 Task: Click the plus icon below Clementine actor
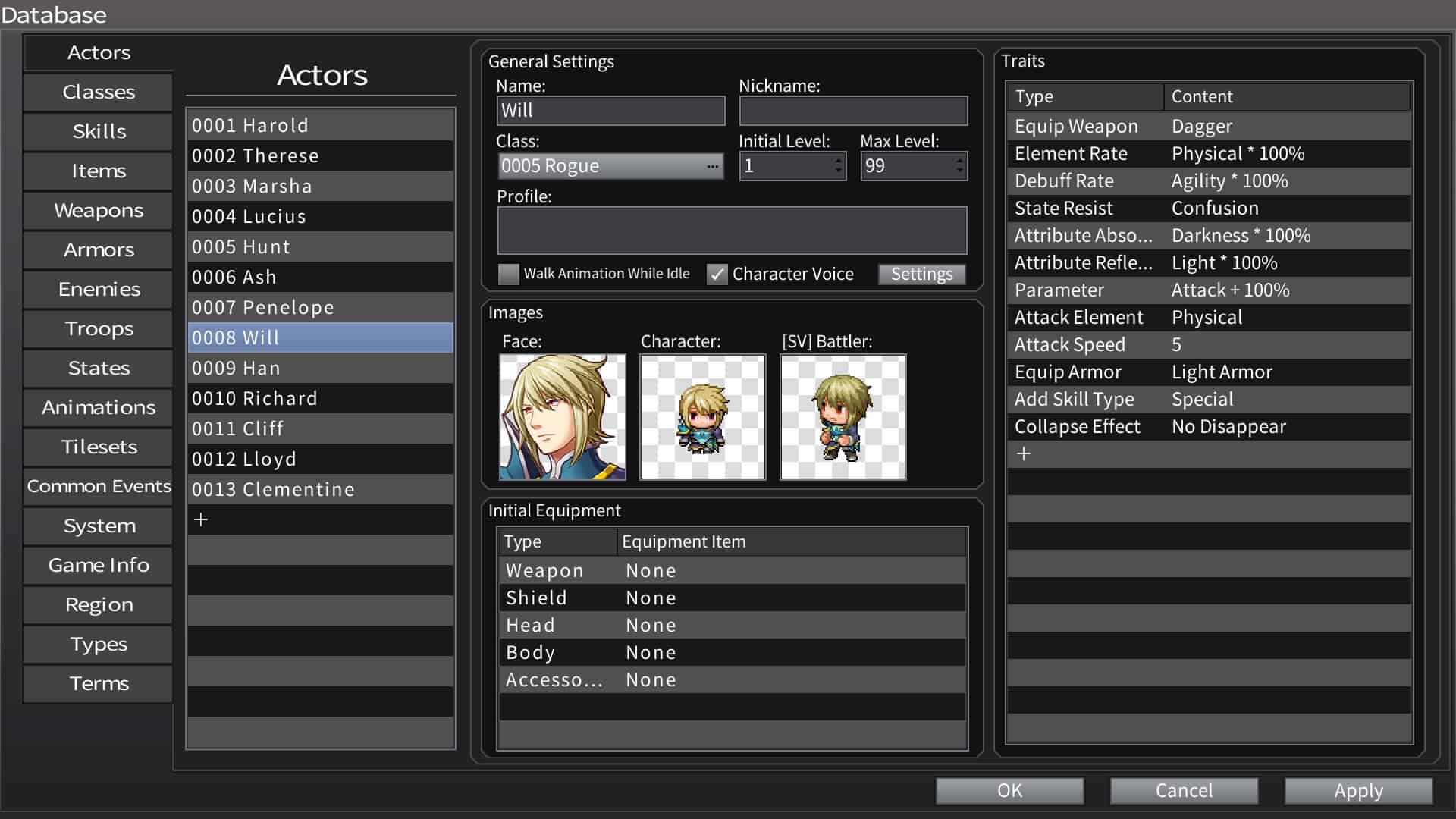[201, 520]
